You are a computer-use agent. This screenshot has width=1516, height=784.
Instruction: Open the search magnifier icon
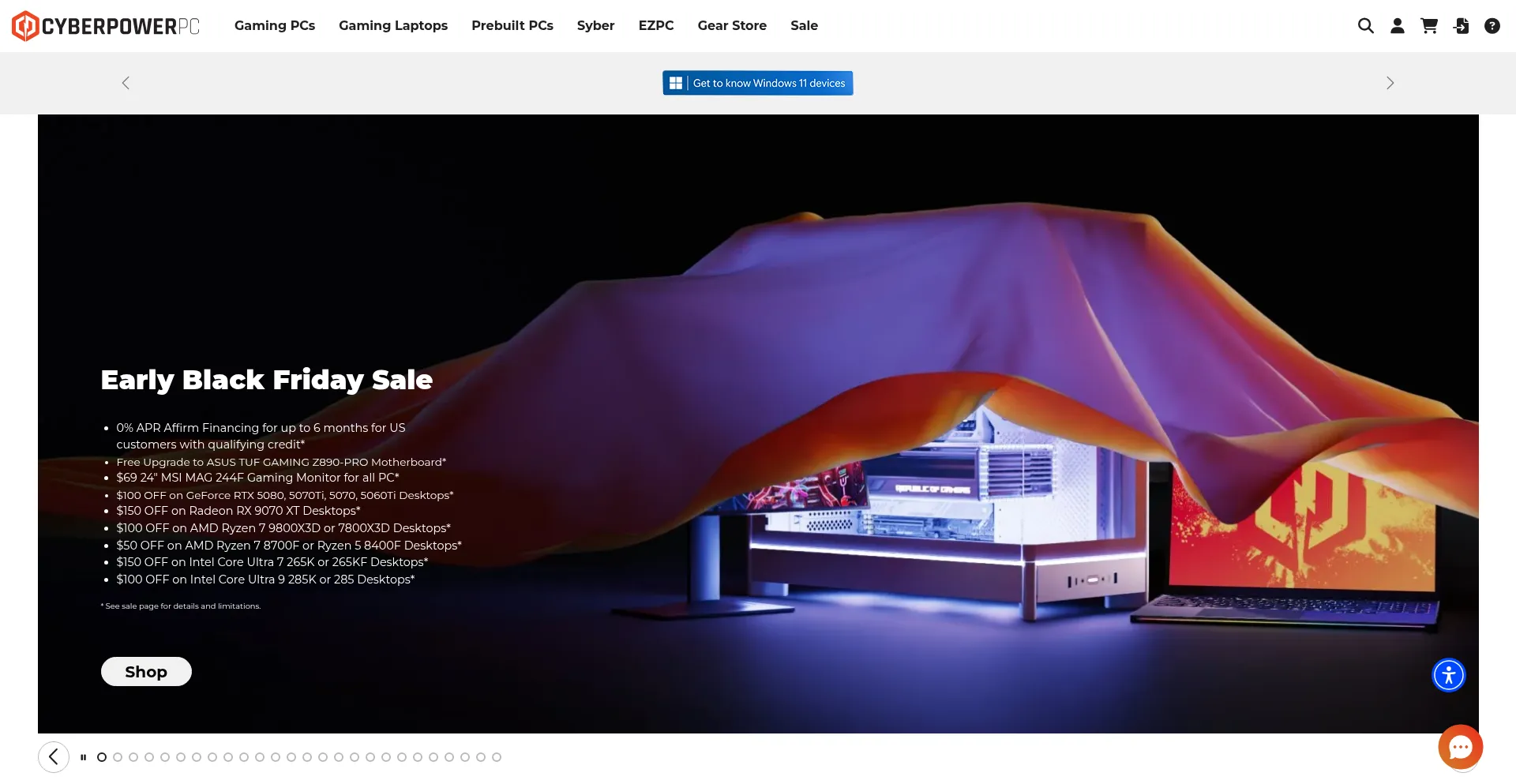click(x=1365, y=26)
